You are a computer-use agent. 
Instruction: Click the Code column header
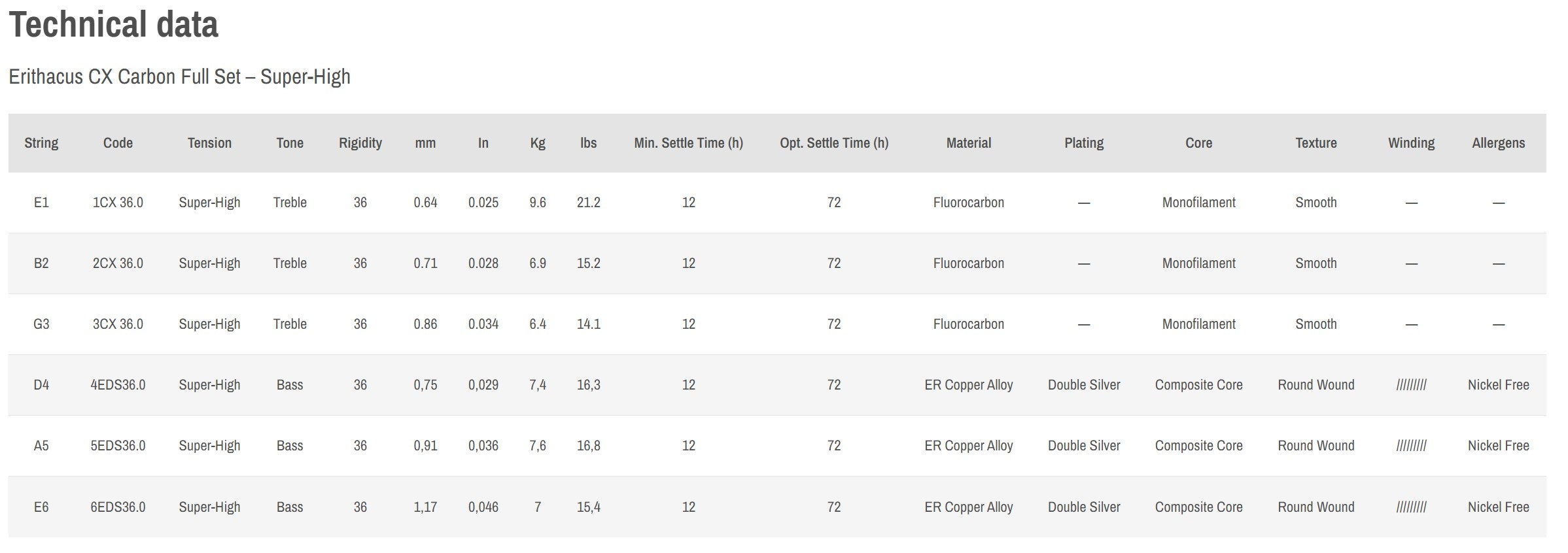[118, 142]
